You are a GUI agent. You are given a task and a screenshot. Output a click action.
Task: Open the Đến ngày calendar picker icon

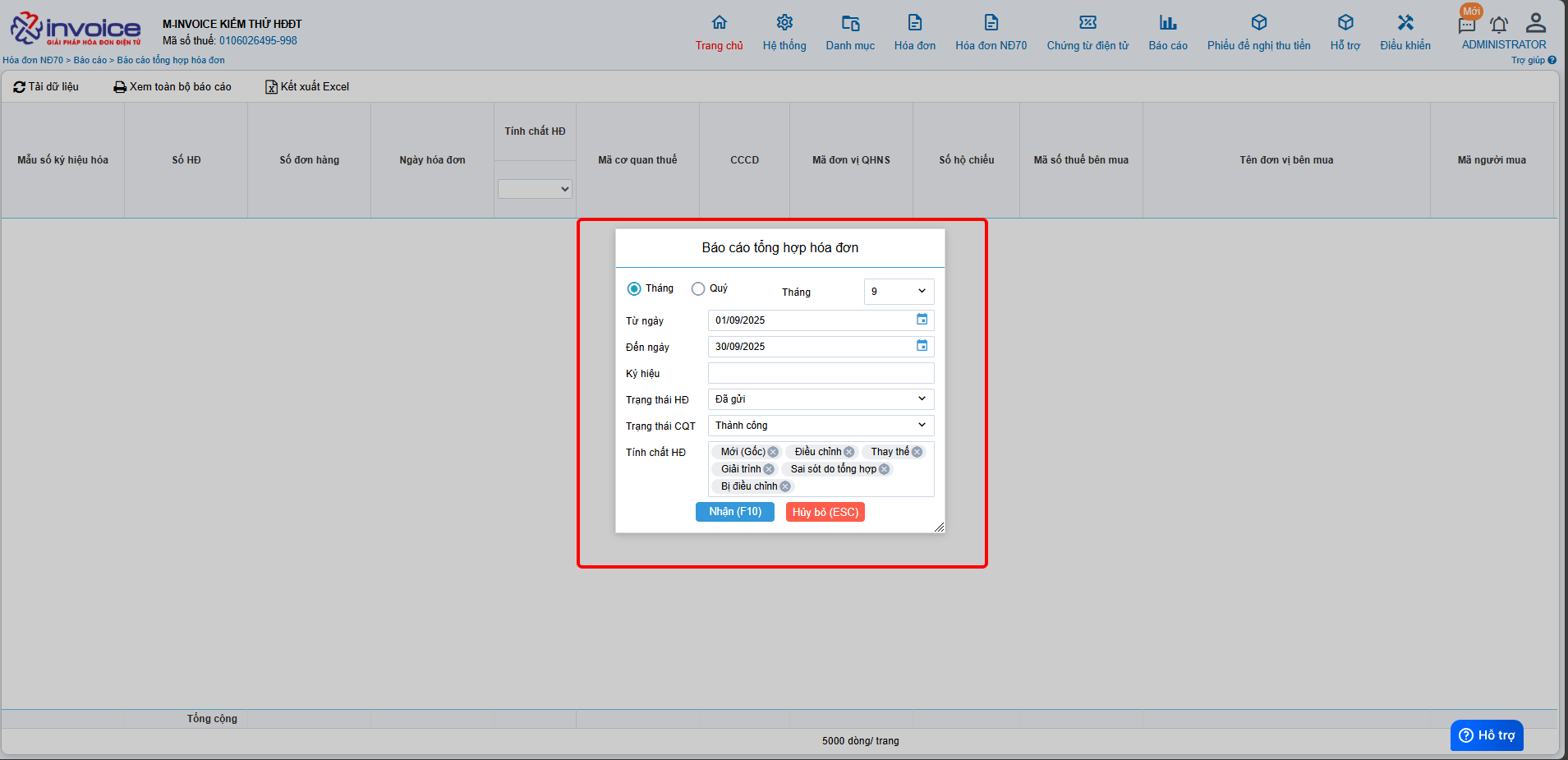click(x=922, y=346)
